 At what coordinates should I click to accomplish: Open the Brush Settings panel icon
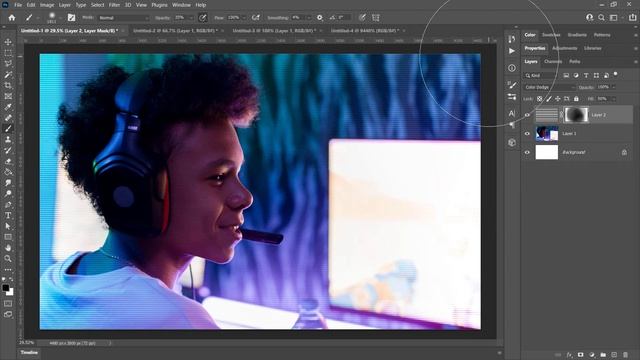click(x=512, y=85)
